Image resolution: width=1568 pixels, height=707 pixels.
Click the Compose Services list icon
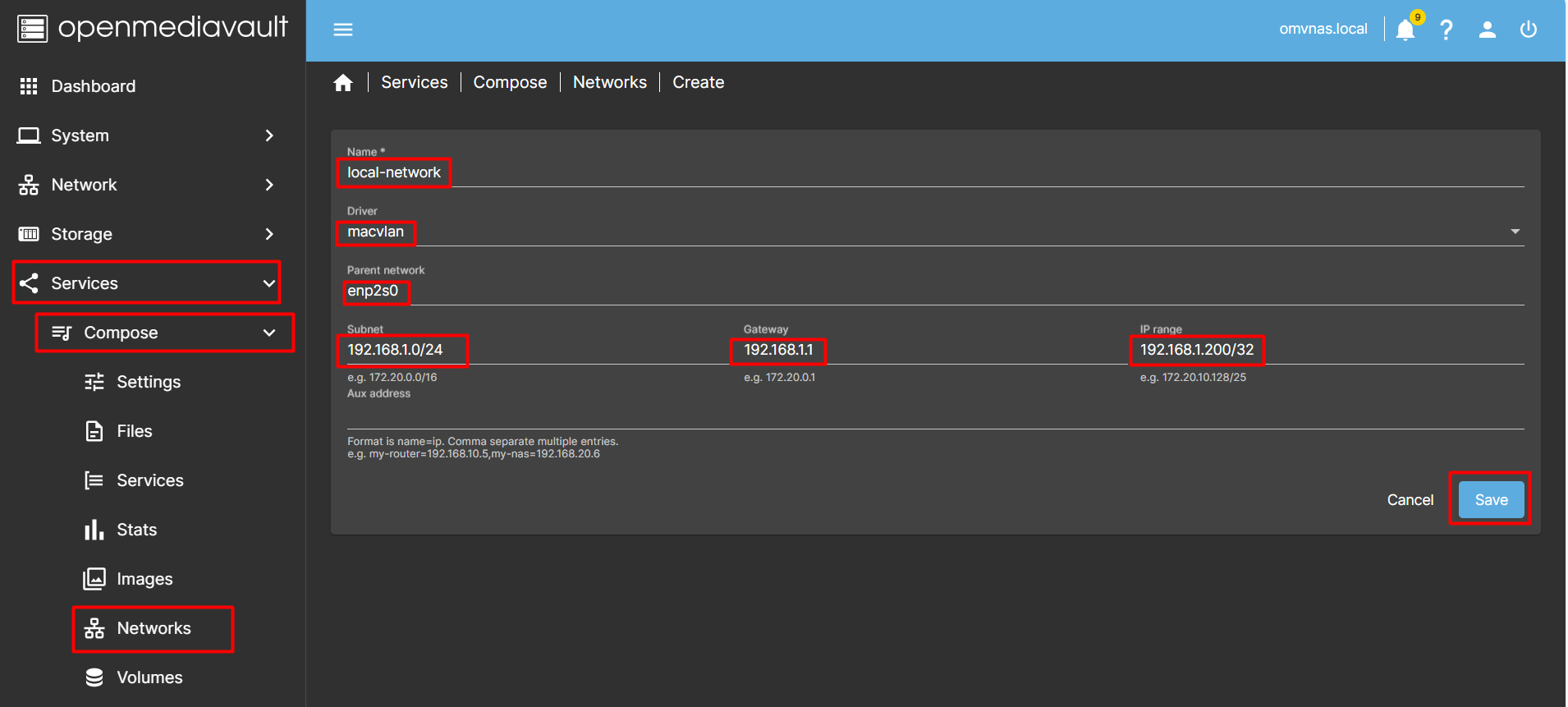tap(94, 480)
